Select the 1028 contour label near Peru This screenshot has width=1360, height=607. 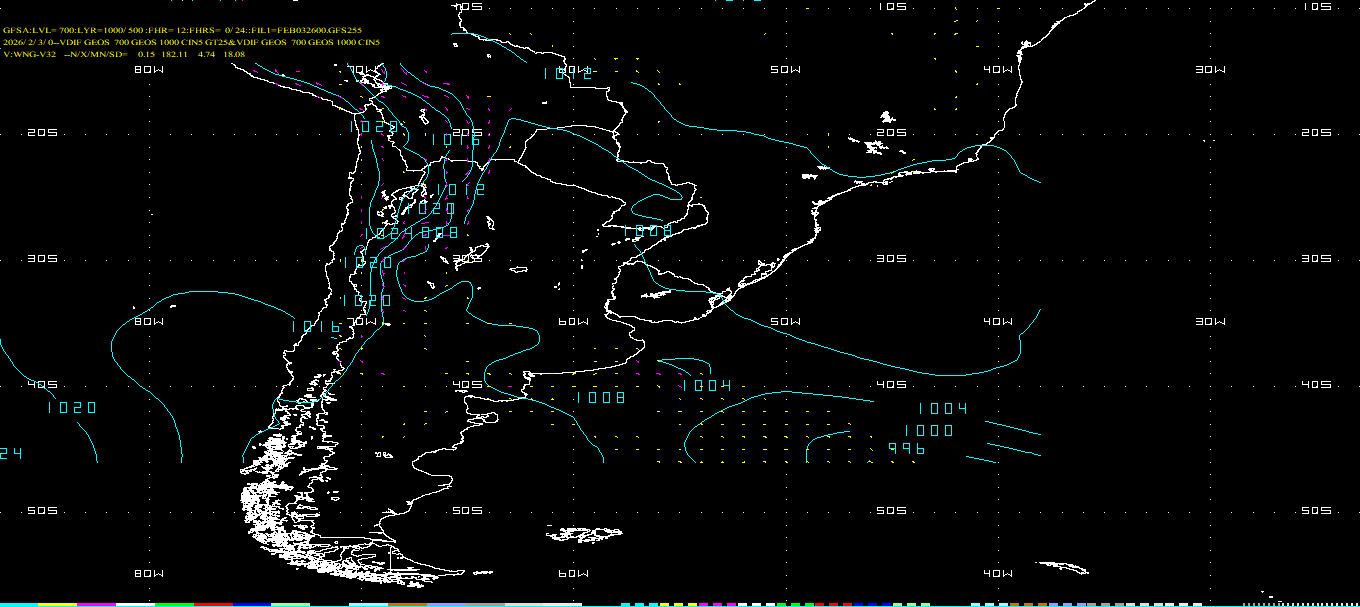point(374,127)
